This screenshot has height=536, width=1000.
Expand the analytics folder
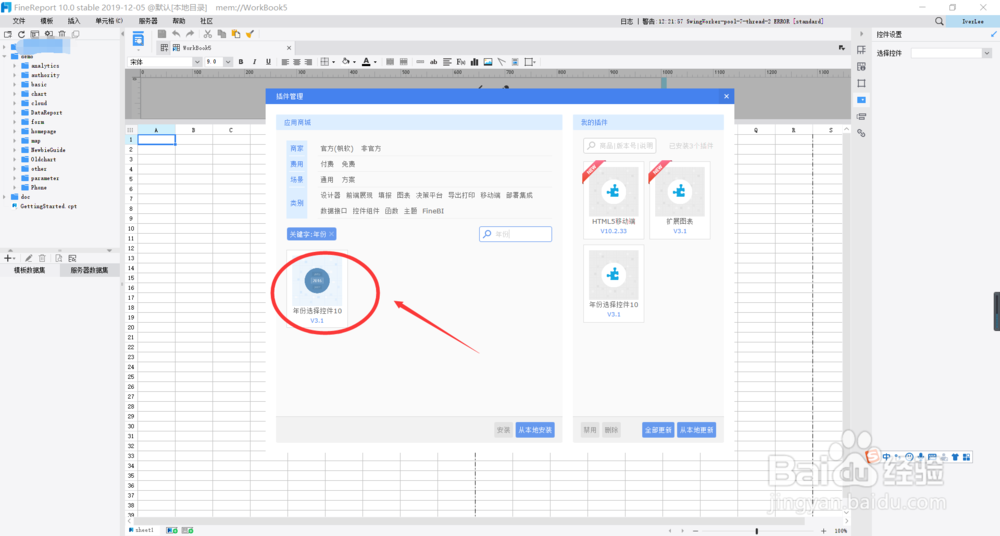pyautogui.click(x=15, y=66)
